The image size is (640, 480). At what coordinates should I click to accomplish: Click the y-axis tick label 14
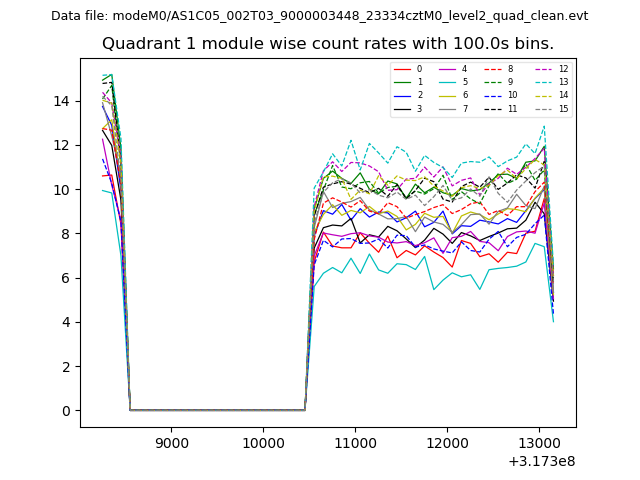pos(62,101)
